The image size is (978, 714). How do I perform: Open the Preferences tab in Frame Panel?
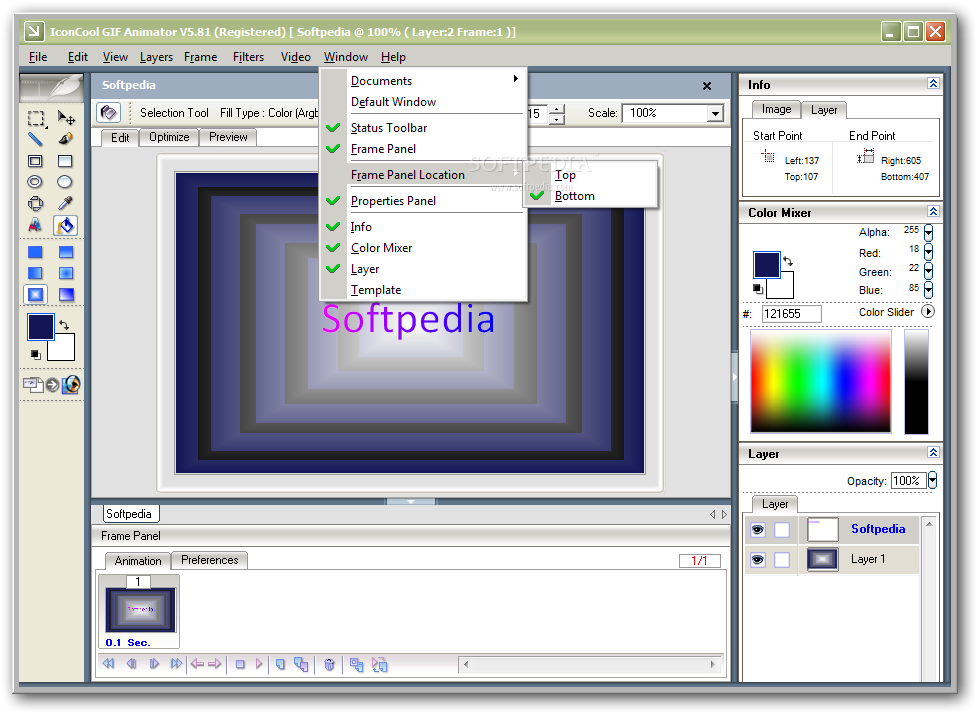click(210, 560)
